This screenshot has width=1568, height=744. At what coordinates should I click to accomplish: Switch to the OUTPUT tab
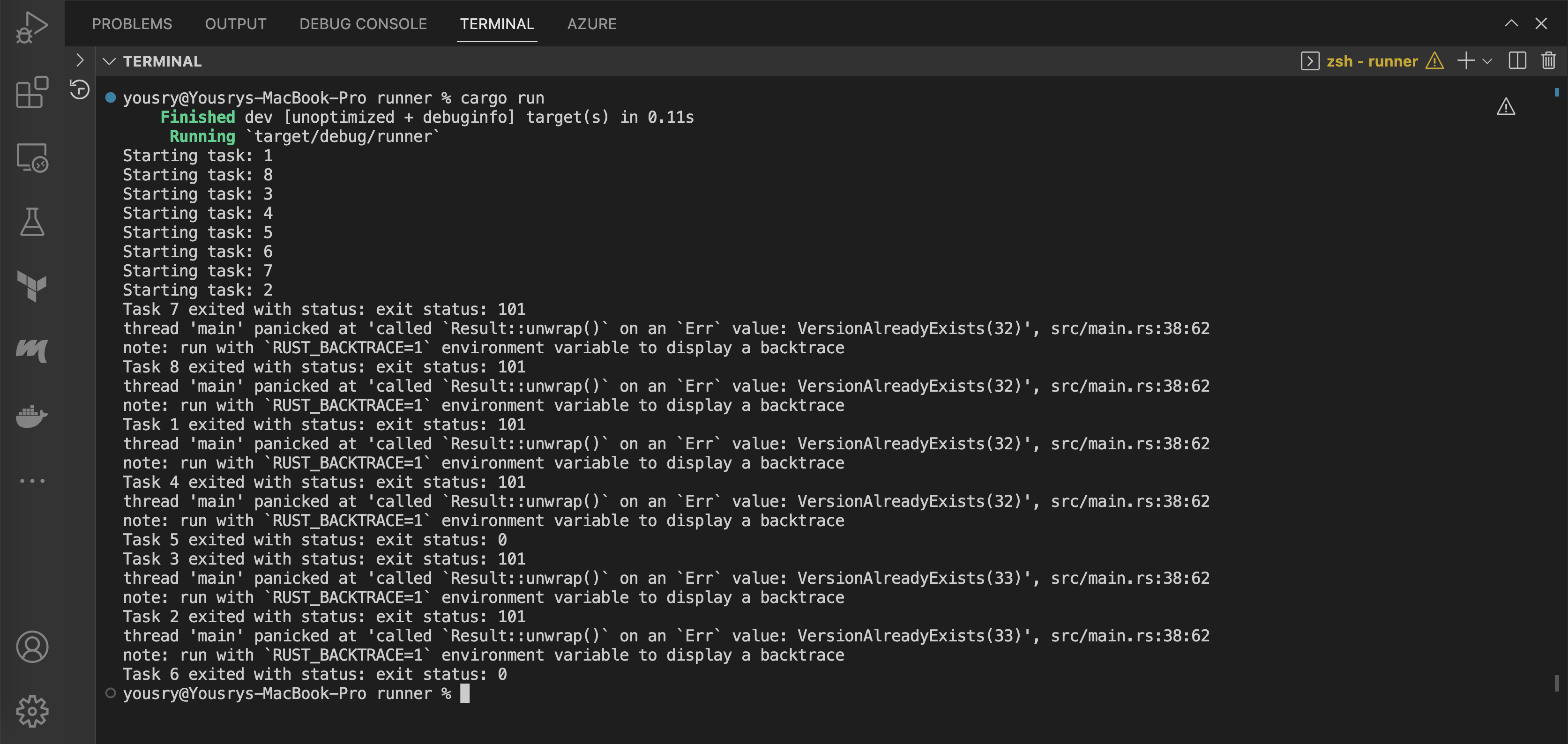pos(236,24)
